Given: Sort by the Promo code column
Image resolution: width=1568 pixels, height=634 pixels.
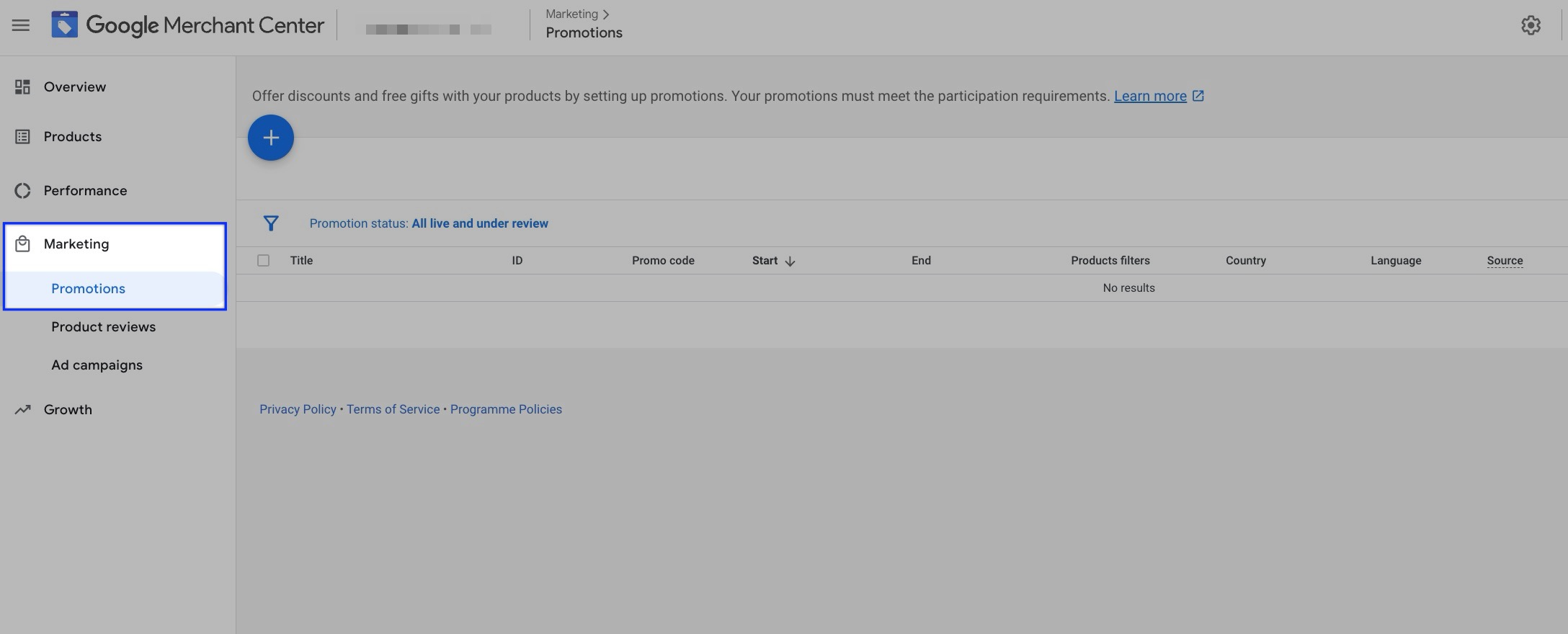Looking at the screenshot, I should pos(663,261).
